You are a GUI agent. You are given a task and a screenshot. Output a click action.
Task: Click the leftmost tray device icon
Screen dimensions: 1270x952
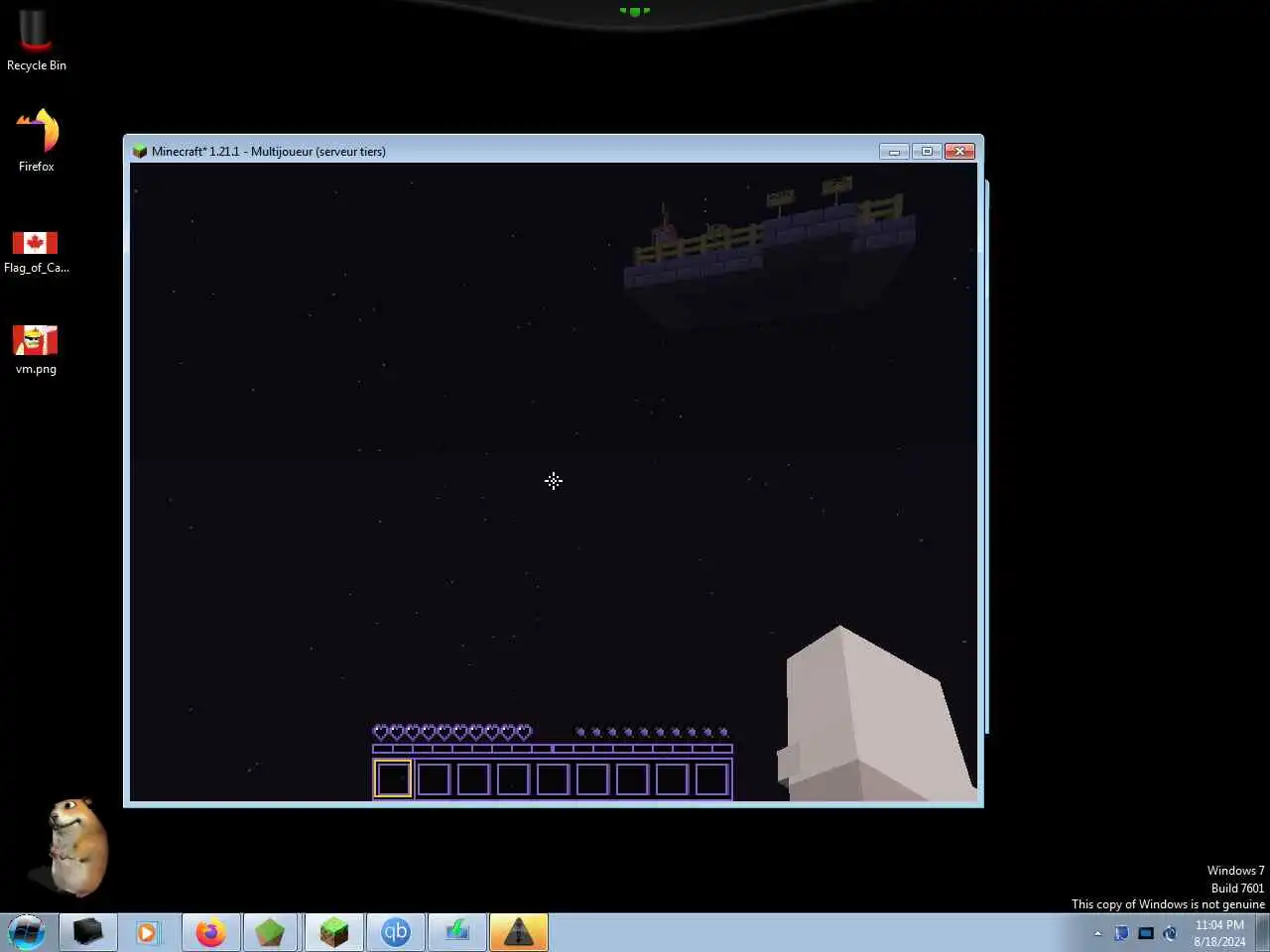(x=1121, y=933)
